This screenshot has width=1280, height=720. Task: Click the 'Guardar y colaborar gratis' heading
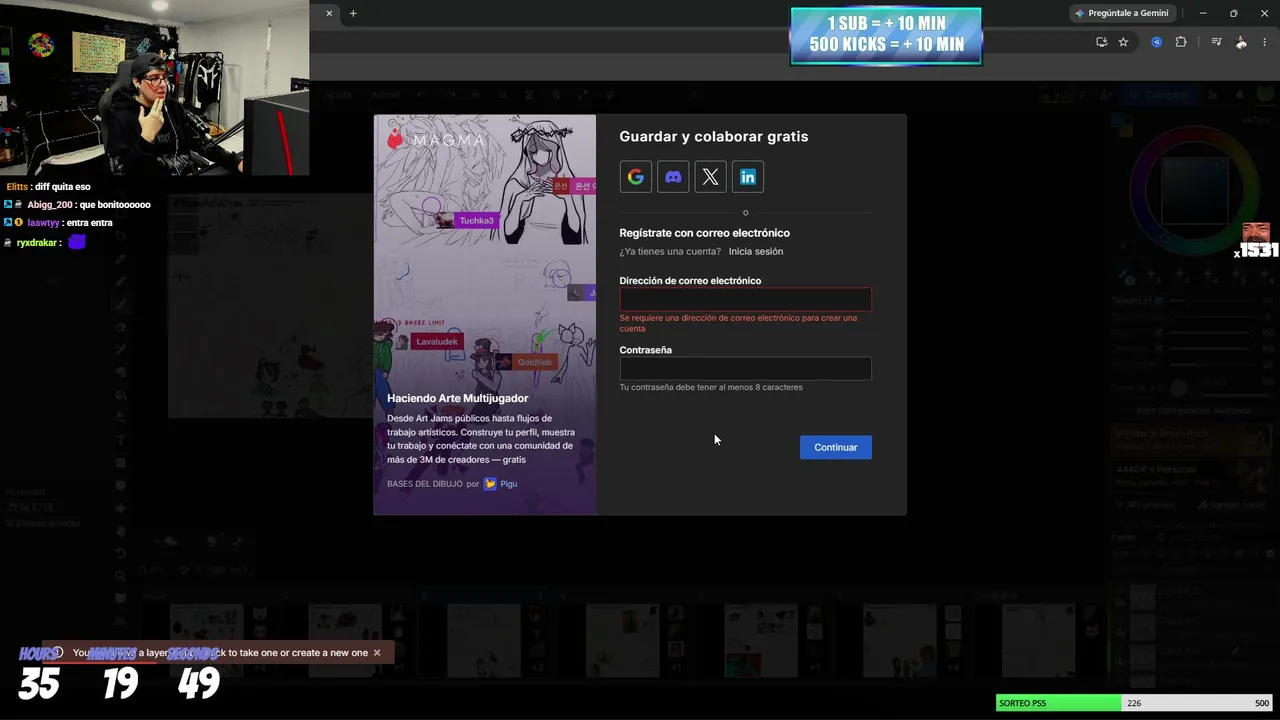[714, 137]
